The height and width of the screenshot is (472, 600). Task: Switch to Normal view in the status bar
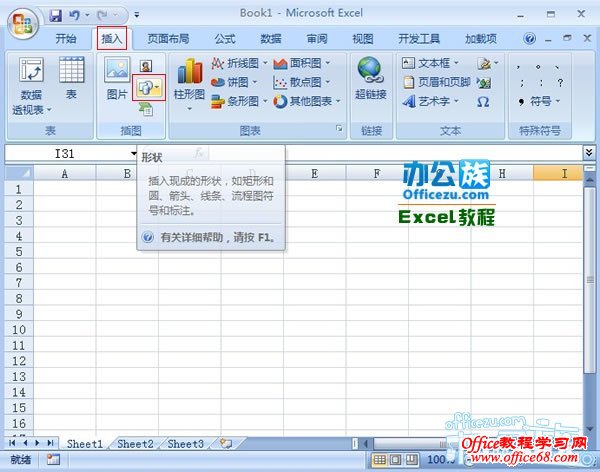379,459
